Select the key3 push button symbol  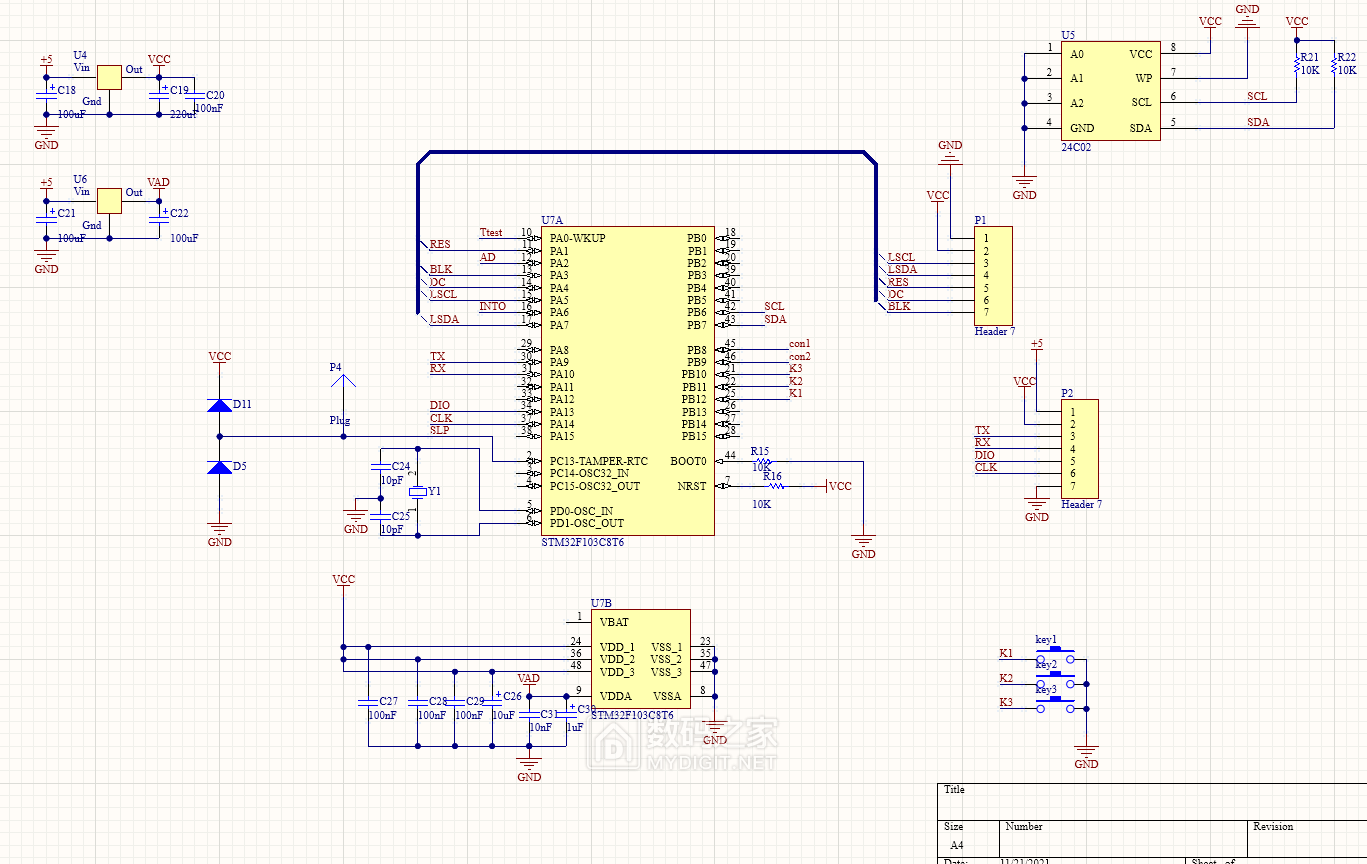pyautogui.click(x=1055, y=705)
